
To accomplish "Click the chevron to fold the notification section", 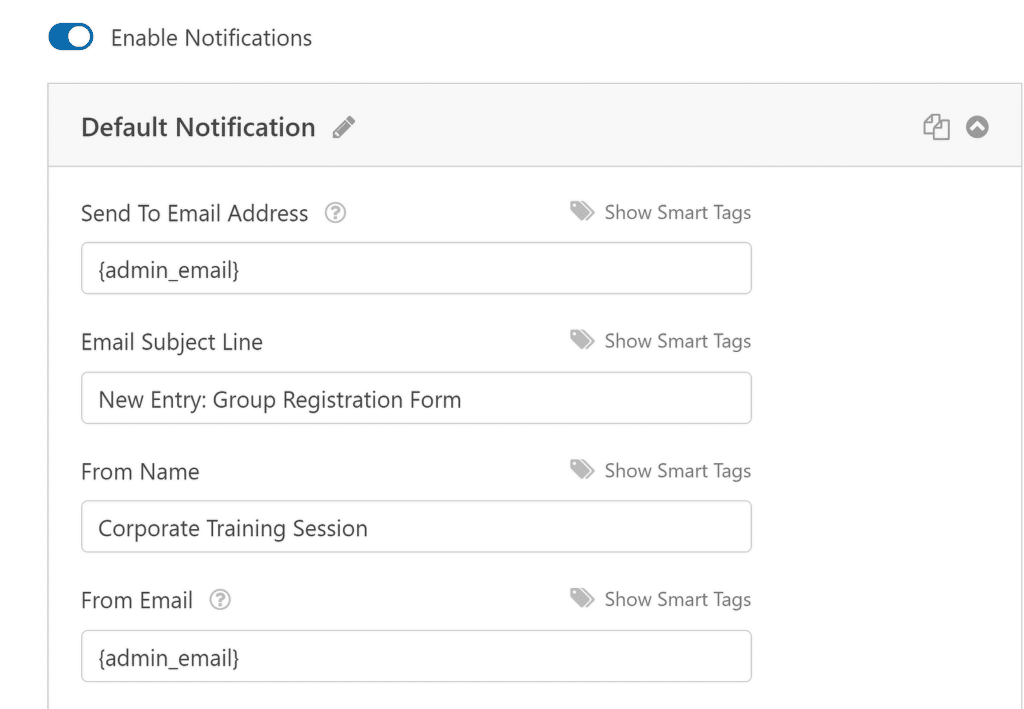I will click(x=977, y=126).
